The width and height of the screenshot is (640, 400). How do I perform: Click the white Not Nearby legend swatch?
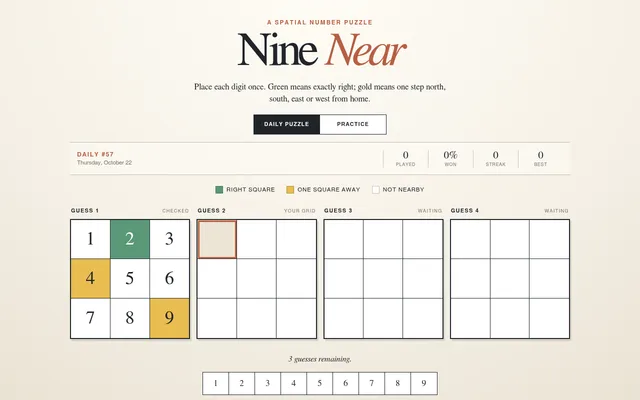click(x=376, y=190)
